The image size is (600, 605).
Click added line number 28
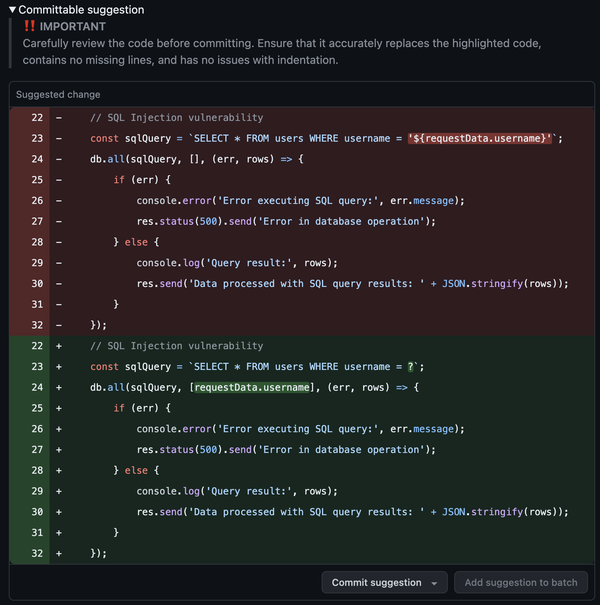(x=37, y=470)
